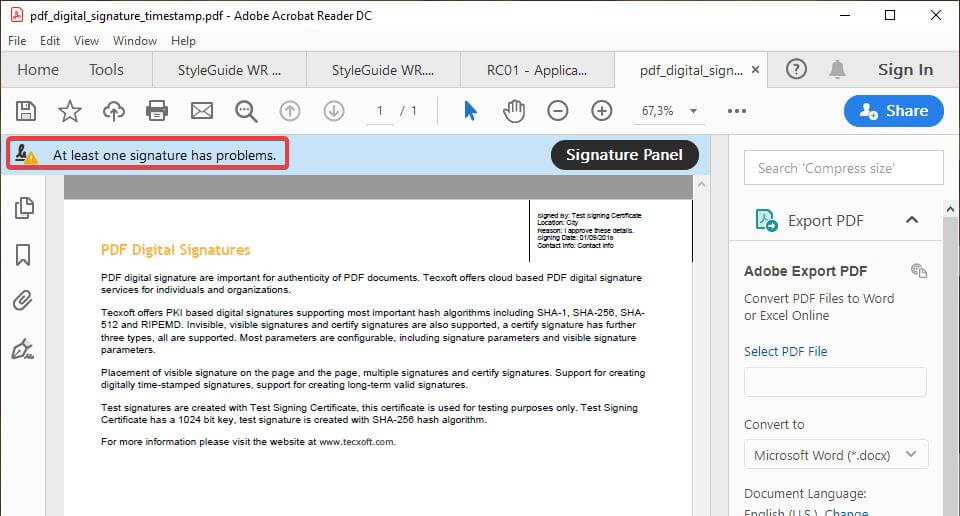Switch to the first StyleGuide WR tab
The image size is (960, 516).
tap(229, 70)
